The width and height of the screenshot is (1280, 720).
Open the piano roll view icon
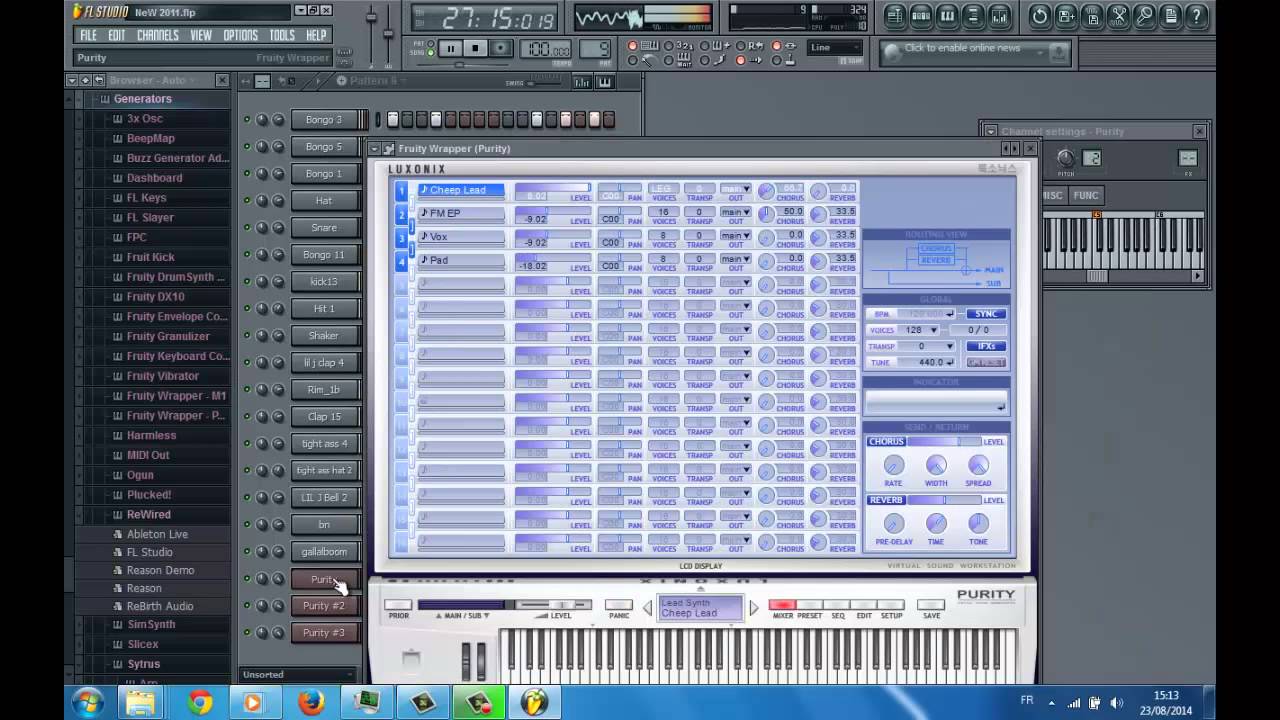click(x=947, y=16)
